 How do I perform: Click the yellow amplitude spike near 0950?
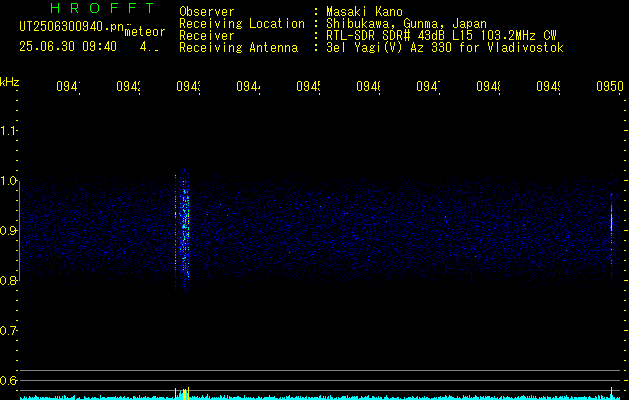(611, 393)
